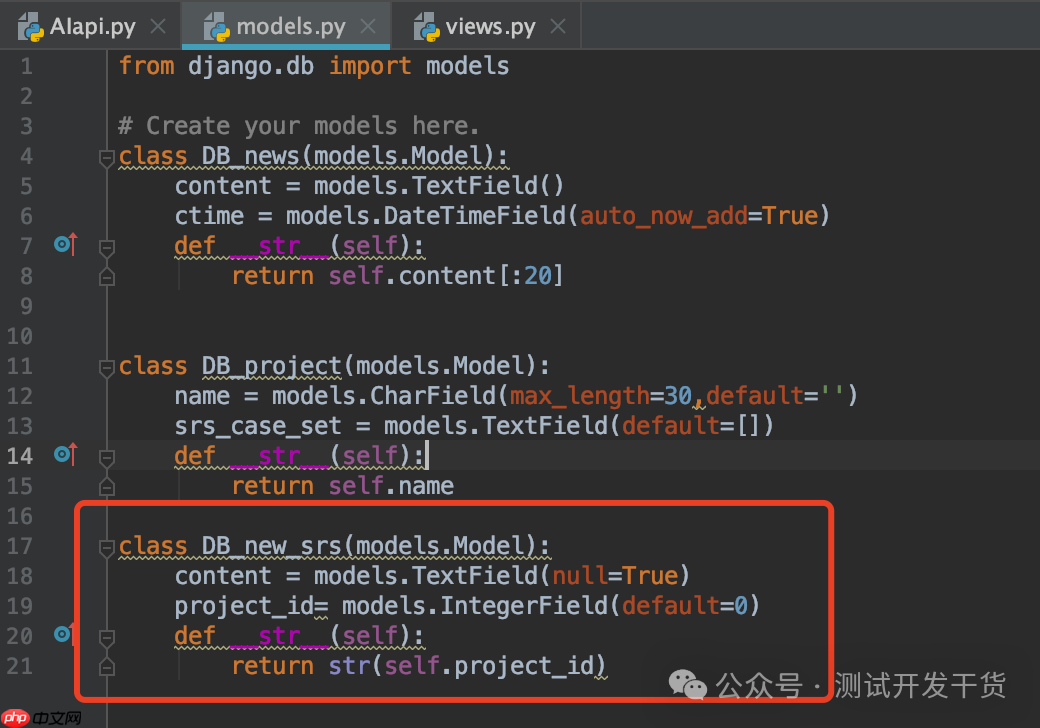Click the override gutter icon on line 14

[x=66, y=454]
